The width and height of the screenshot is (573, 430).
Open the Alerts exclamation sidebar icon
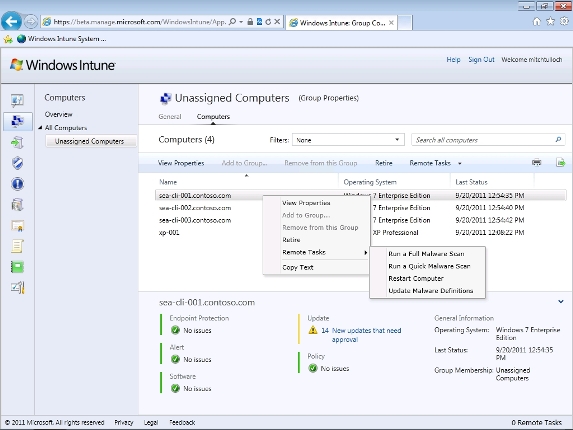click(17, 184)
